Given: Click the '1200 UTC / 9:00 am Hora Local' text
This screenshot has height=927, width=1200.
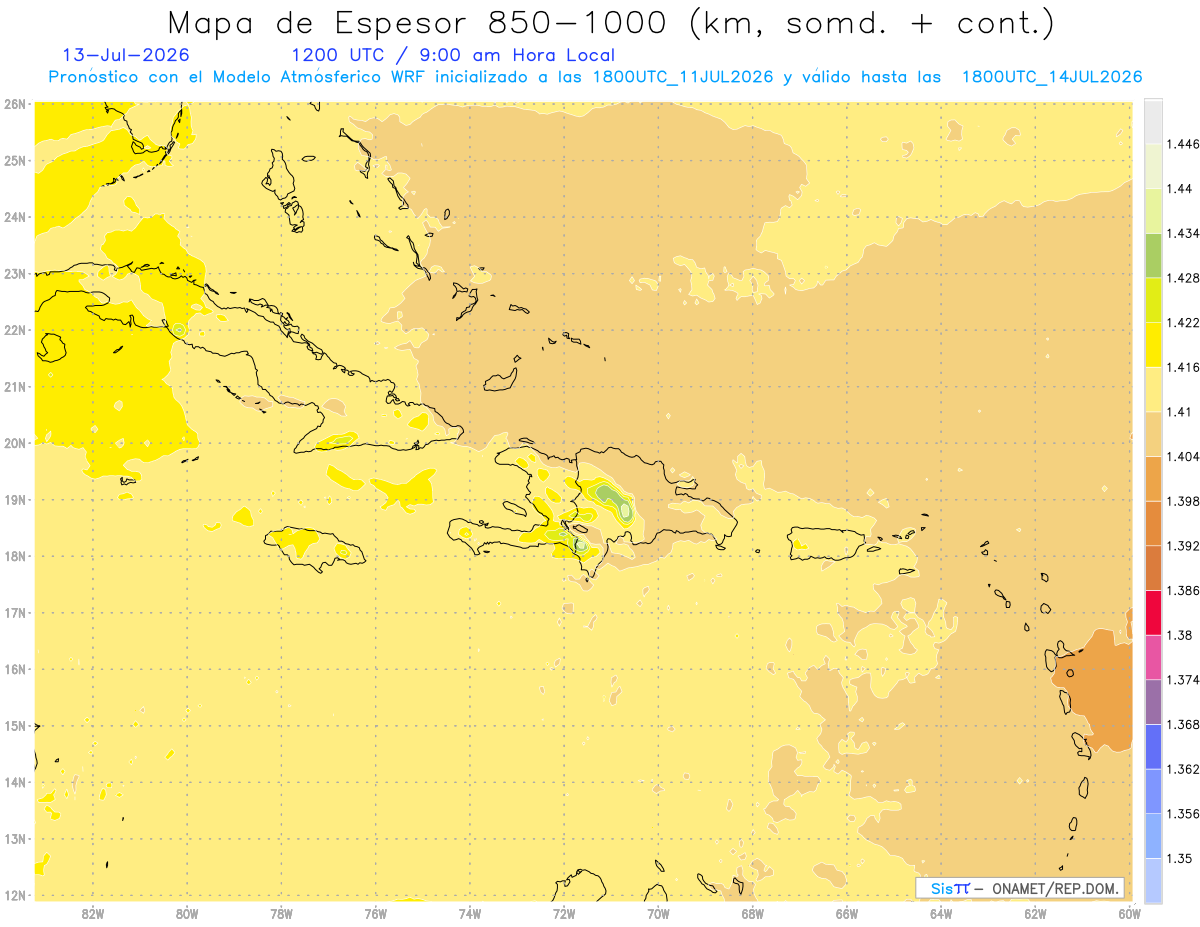Looking at the screenshot, I should click(453, 55).
